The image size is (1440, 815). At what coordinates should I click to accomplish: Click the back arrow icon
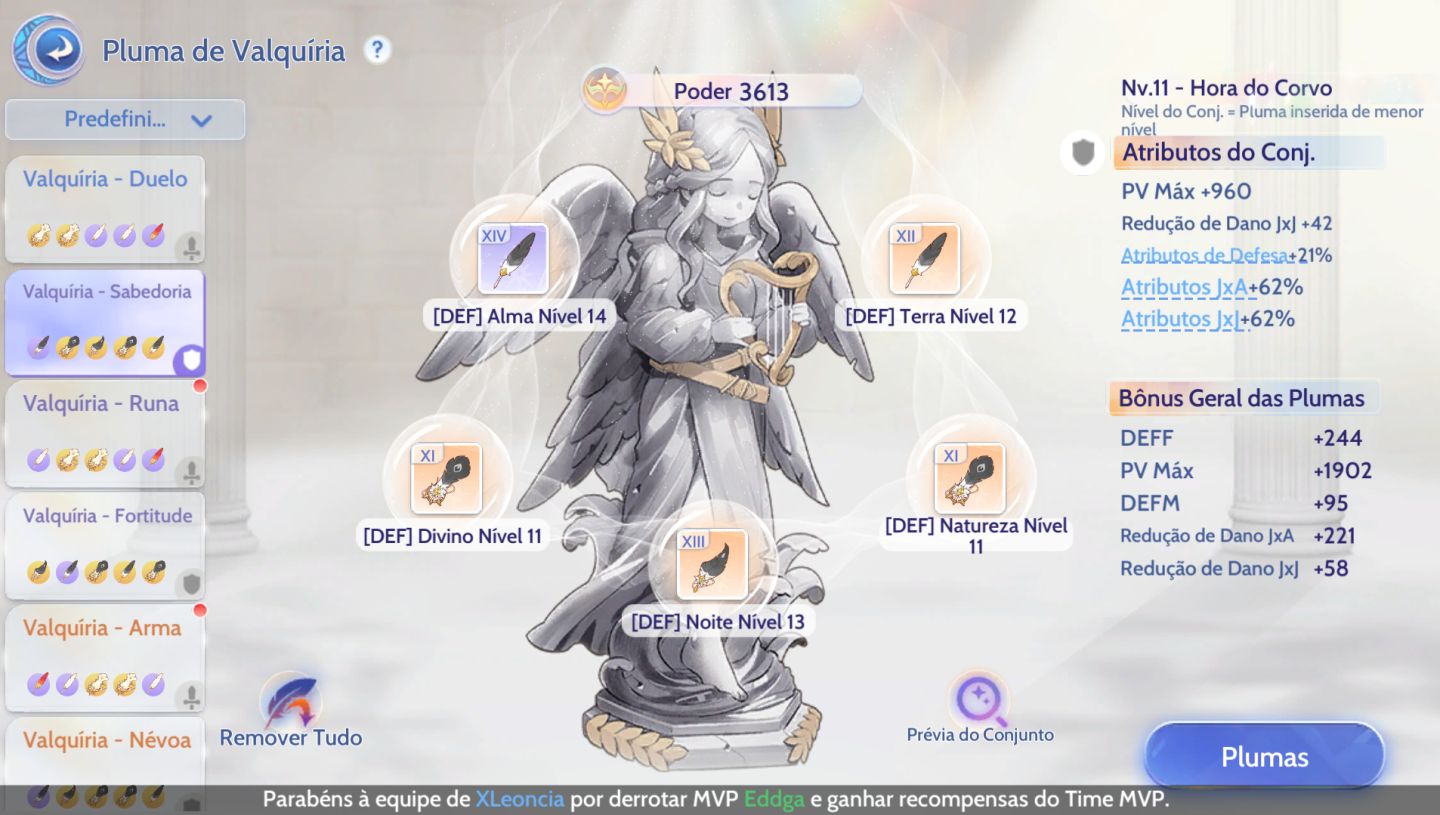[x=48, y=50]
